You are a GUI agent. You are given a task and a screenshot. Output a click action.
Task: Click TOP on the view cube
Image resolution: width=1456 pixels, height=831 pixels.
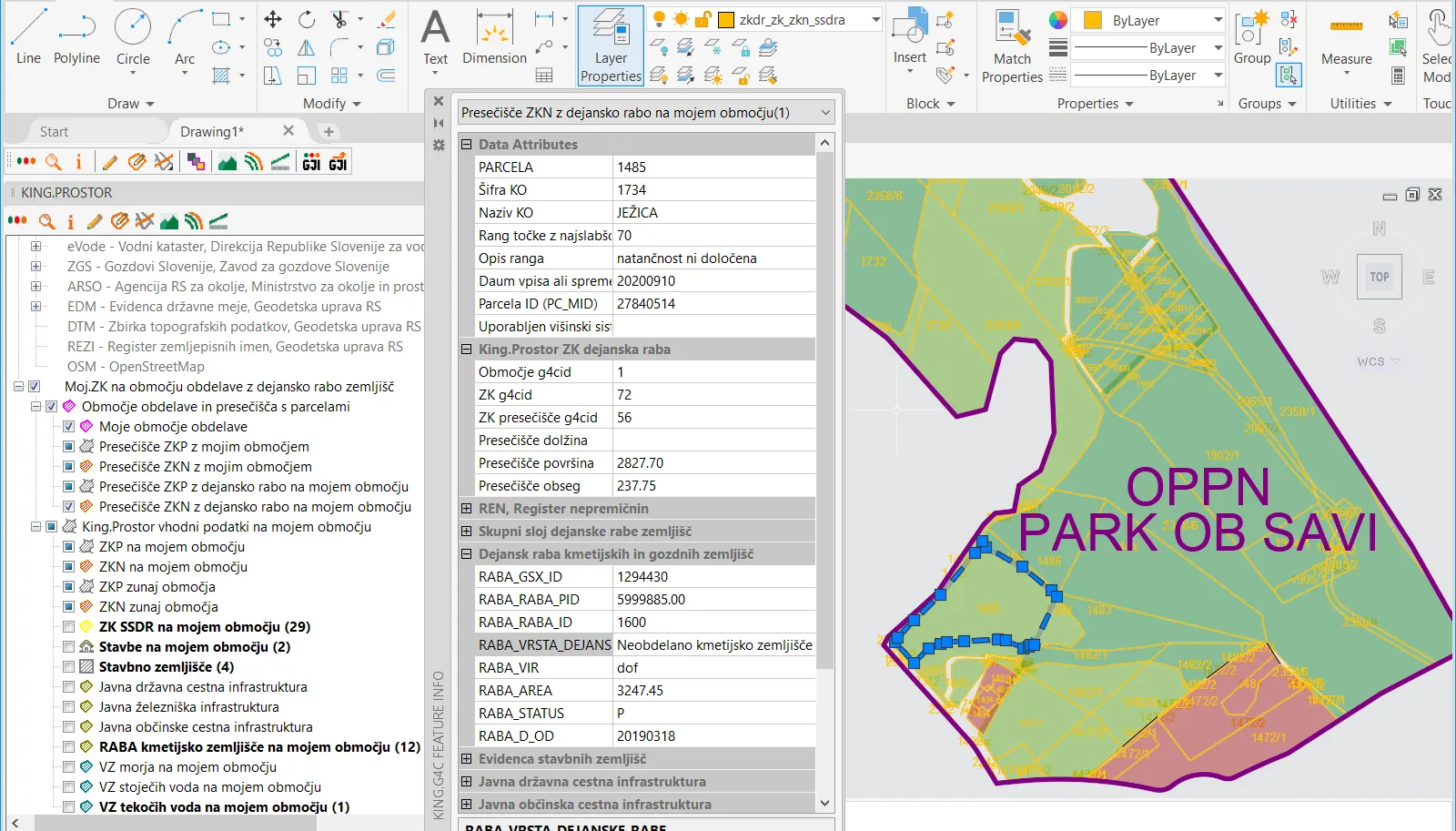(1379, 277)
